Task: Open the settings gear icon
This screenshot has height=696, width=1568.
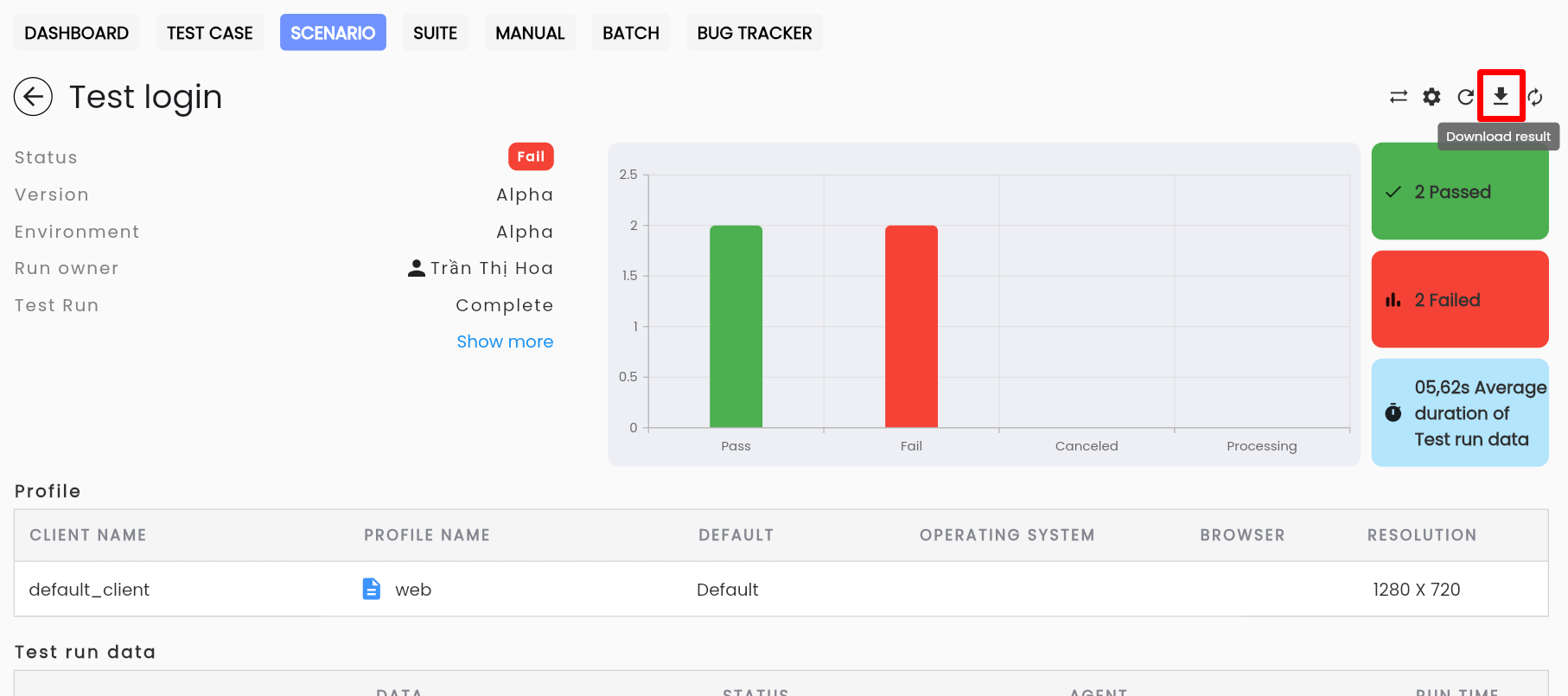Action: 1432,97
